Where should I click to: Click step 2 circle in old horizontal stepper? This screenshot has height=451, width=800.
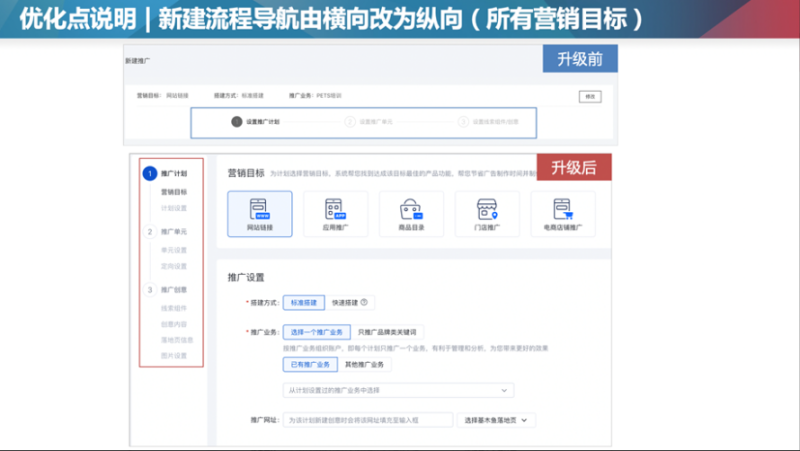pos(350,121)
